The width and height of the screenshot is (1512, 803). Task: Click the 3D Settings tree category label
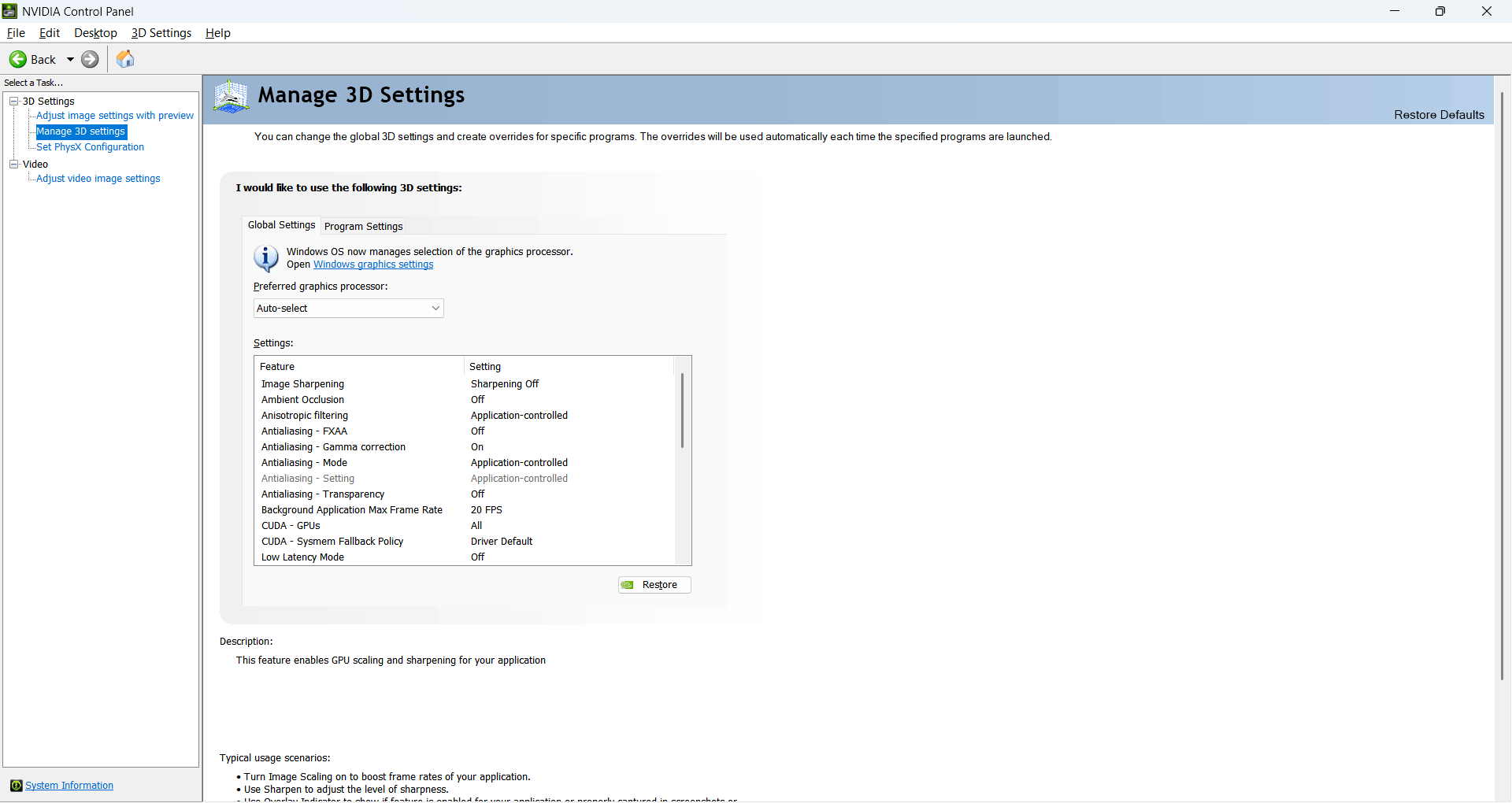pyautogui.click(x=49, y=102)
